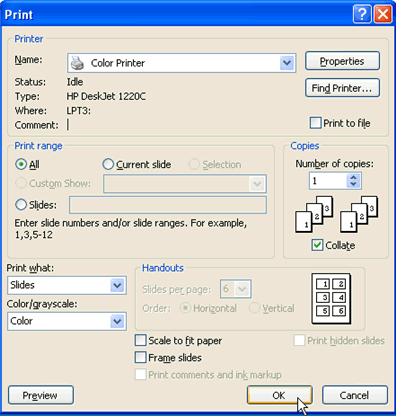Confirm printing with OK

pyautogui.click(x=279, y=395)
